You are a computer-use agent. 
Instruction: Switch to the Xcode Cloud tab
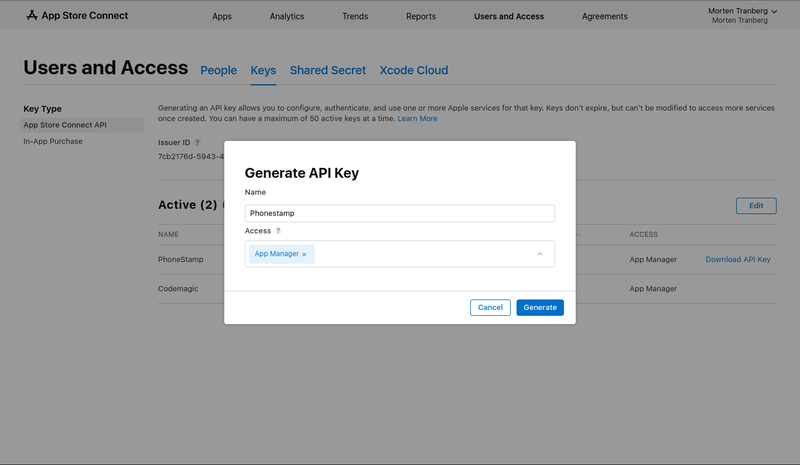coord(414,70)
